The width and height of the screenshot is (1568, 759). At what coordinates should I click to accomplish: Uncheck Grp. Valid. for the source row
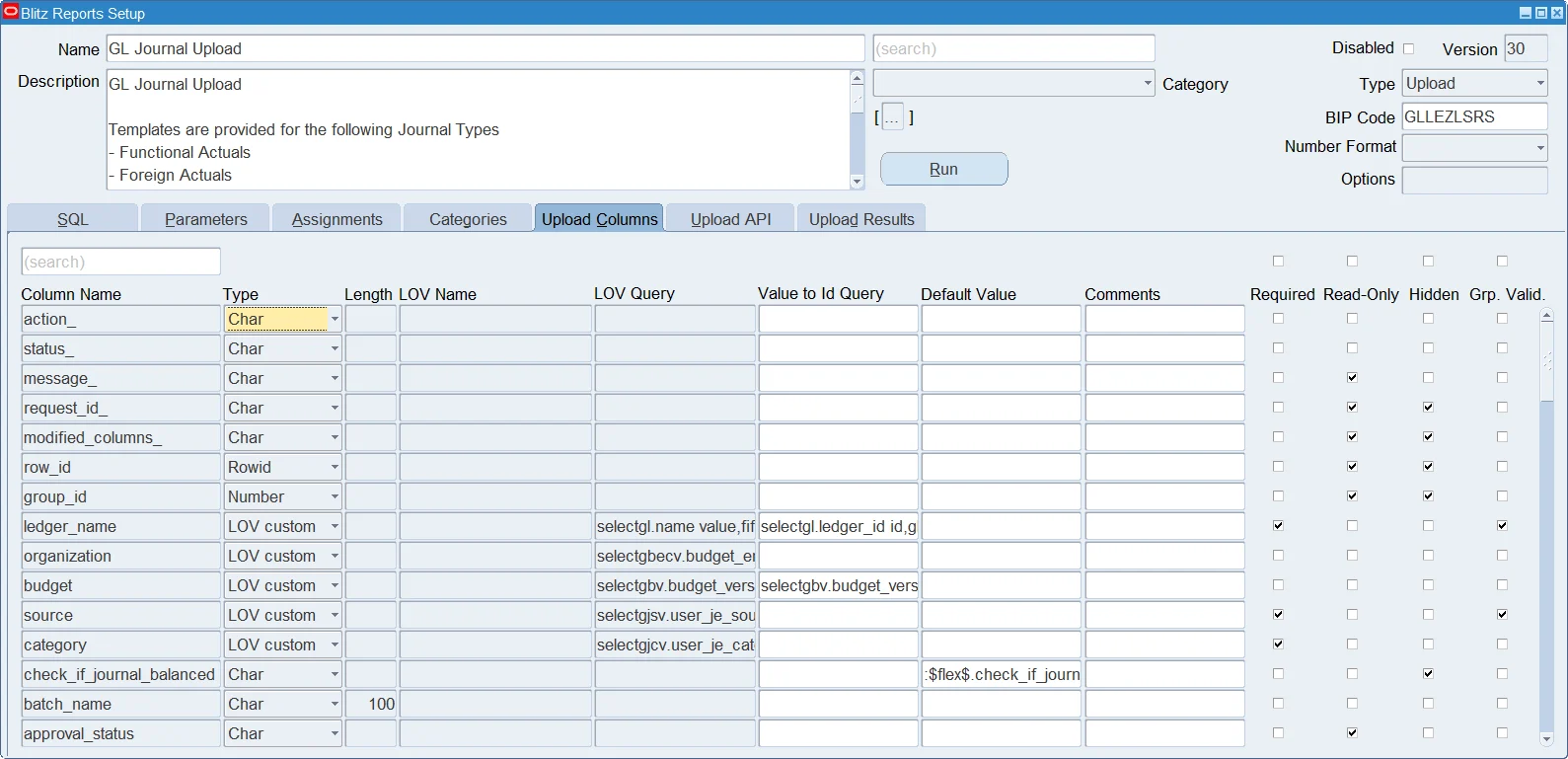[1502, 614]
